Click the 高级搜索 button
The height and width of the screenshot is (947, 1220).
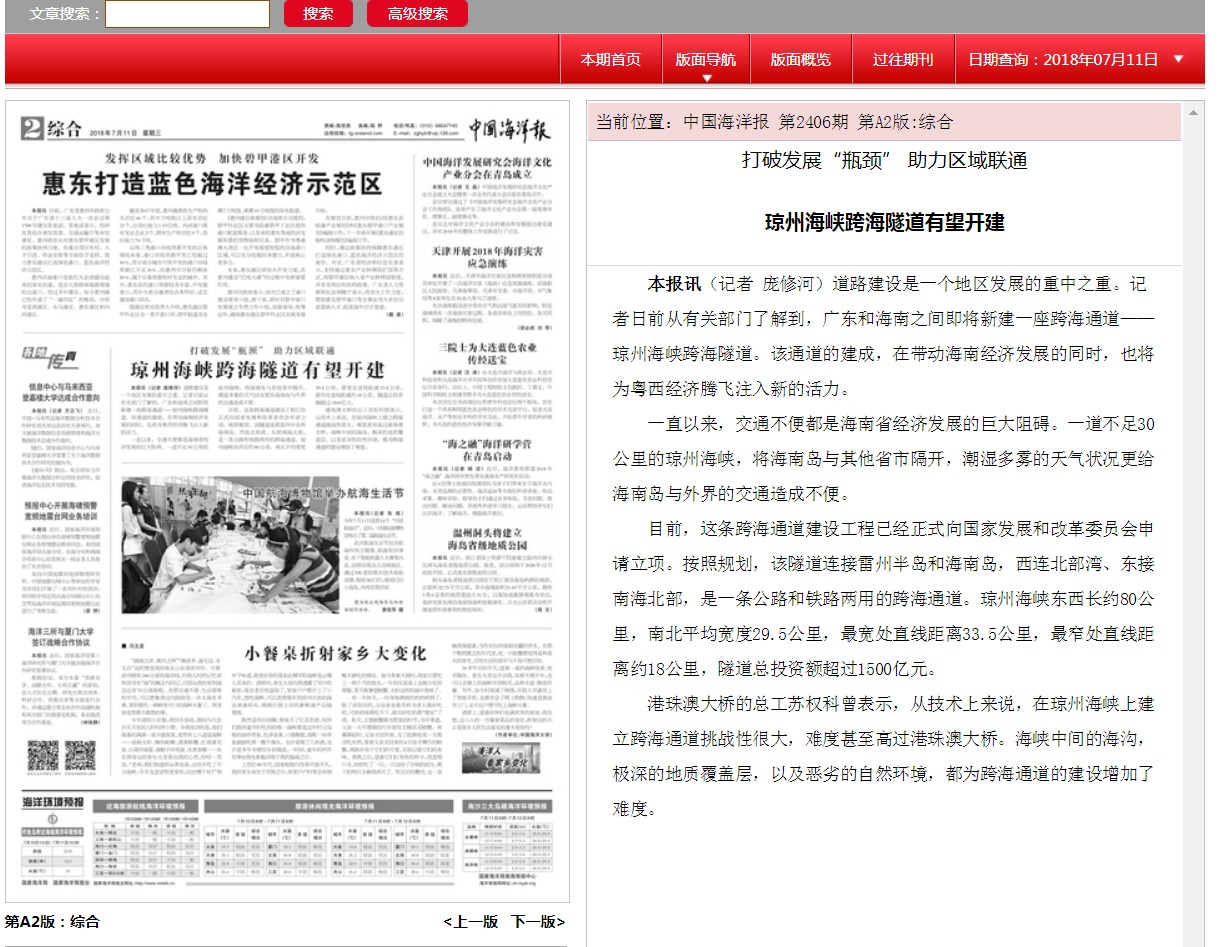pos(417,14)
